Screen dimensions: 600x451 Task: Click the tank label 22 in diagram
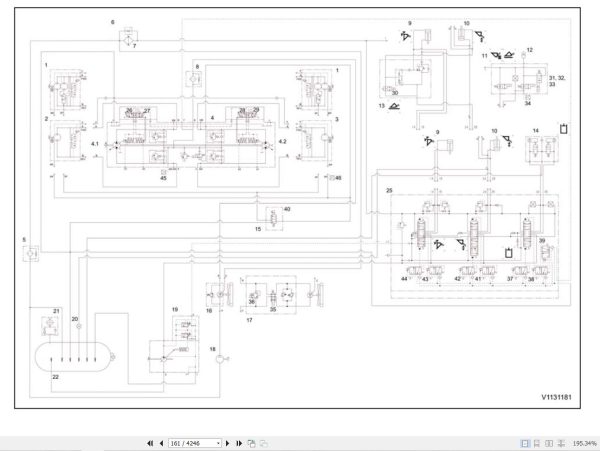pos(55,377)
